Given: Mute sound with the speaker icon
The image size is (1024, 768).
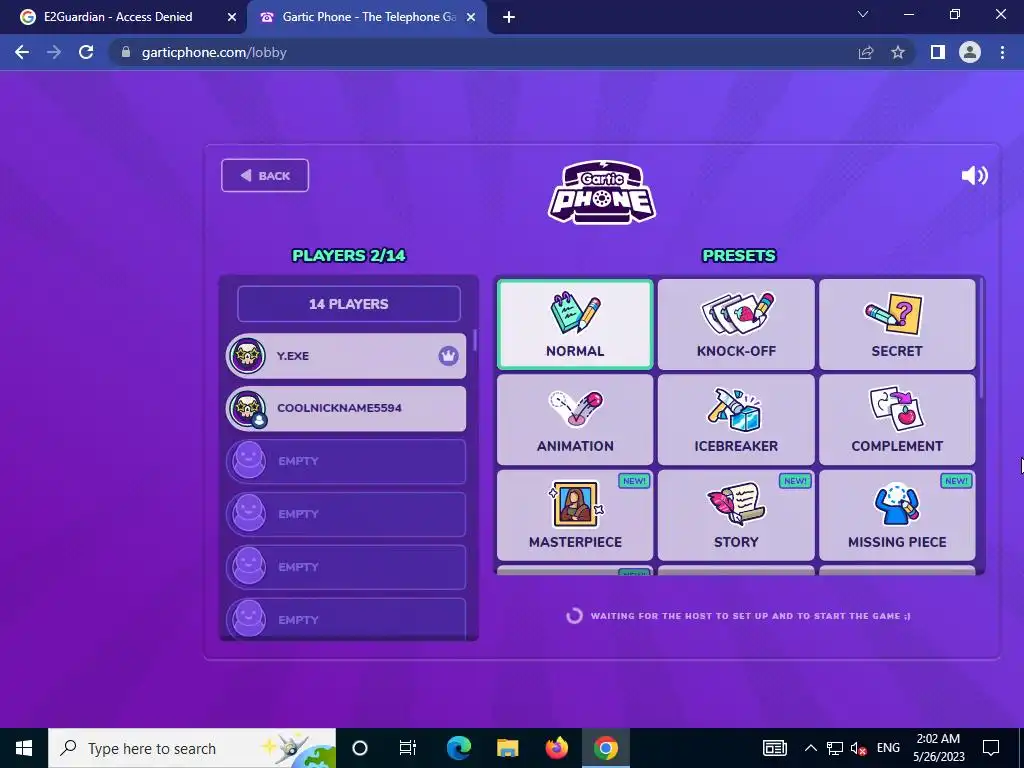Looking at the screenshot, I should [974, 175].
